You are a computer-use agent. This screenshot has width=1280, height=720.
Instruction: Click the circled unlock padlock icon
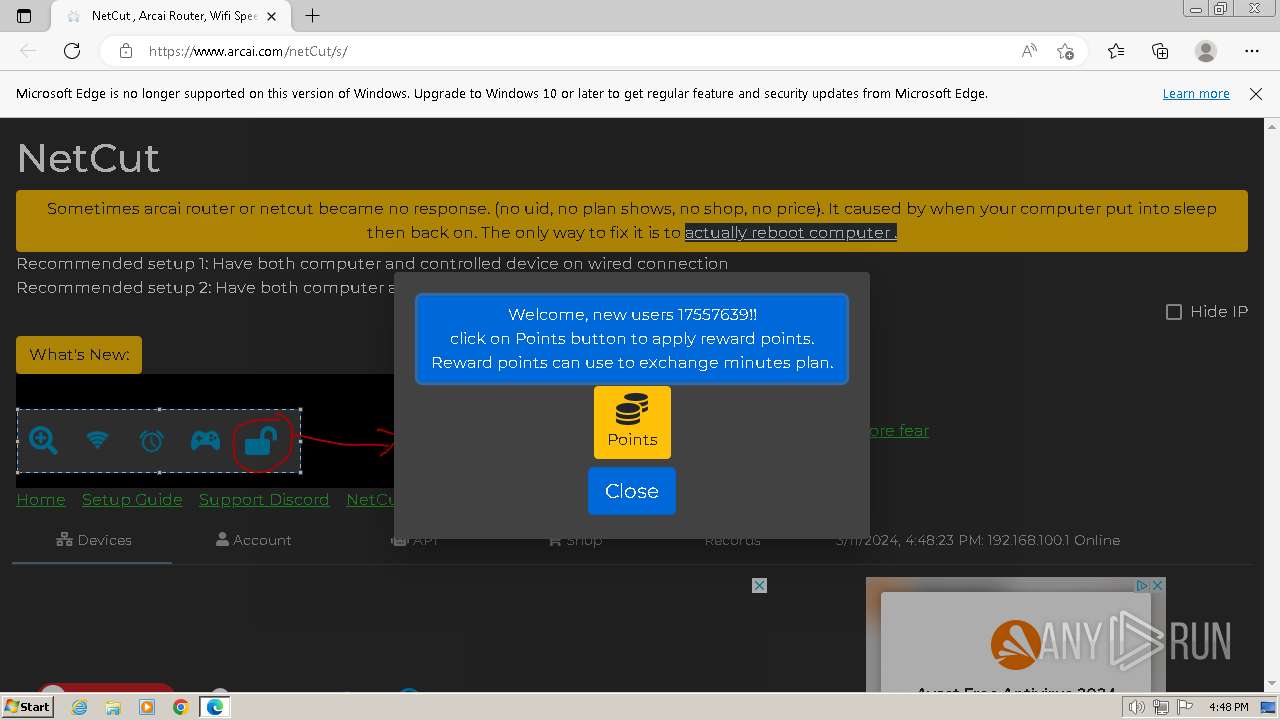click(260, 441)
